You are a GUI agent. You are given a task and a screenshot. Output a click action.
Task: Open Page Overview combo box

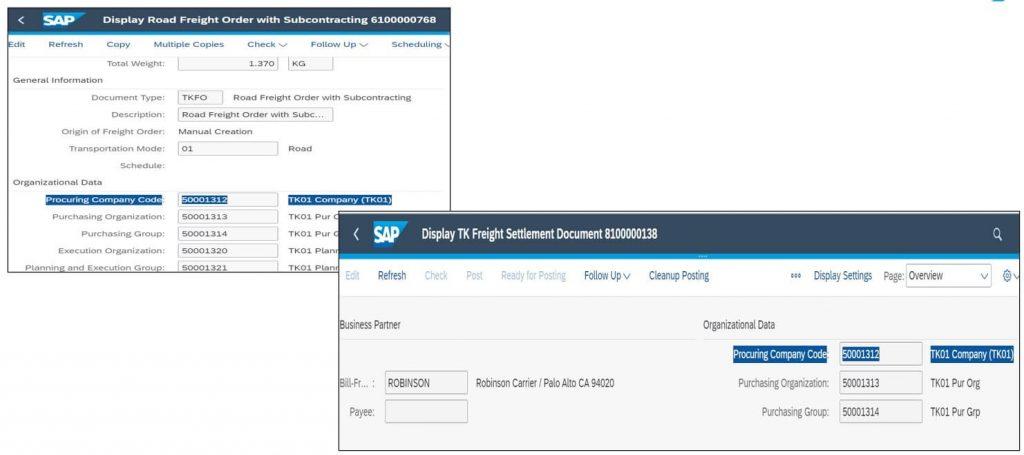(x=948, y=276)
